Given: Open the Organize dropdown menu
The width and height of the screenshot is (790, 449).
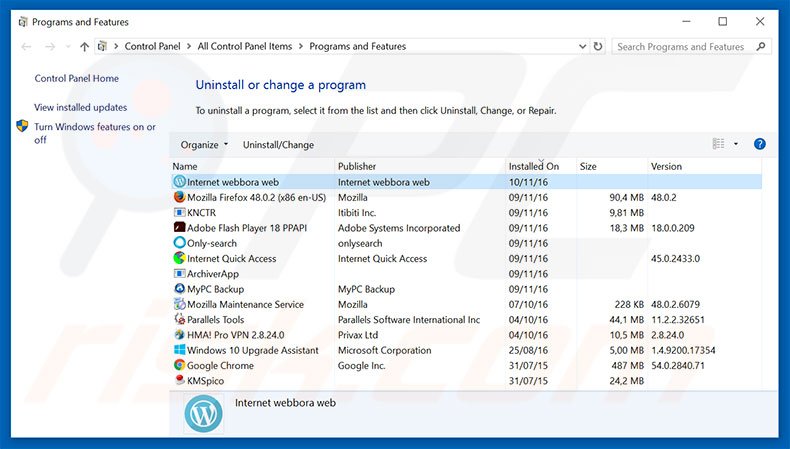Looking at the screenshot, I should pos(204,145).
